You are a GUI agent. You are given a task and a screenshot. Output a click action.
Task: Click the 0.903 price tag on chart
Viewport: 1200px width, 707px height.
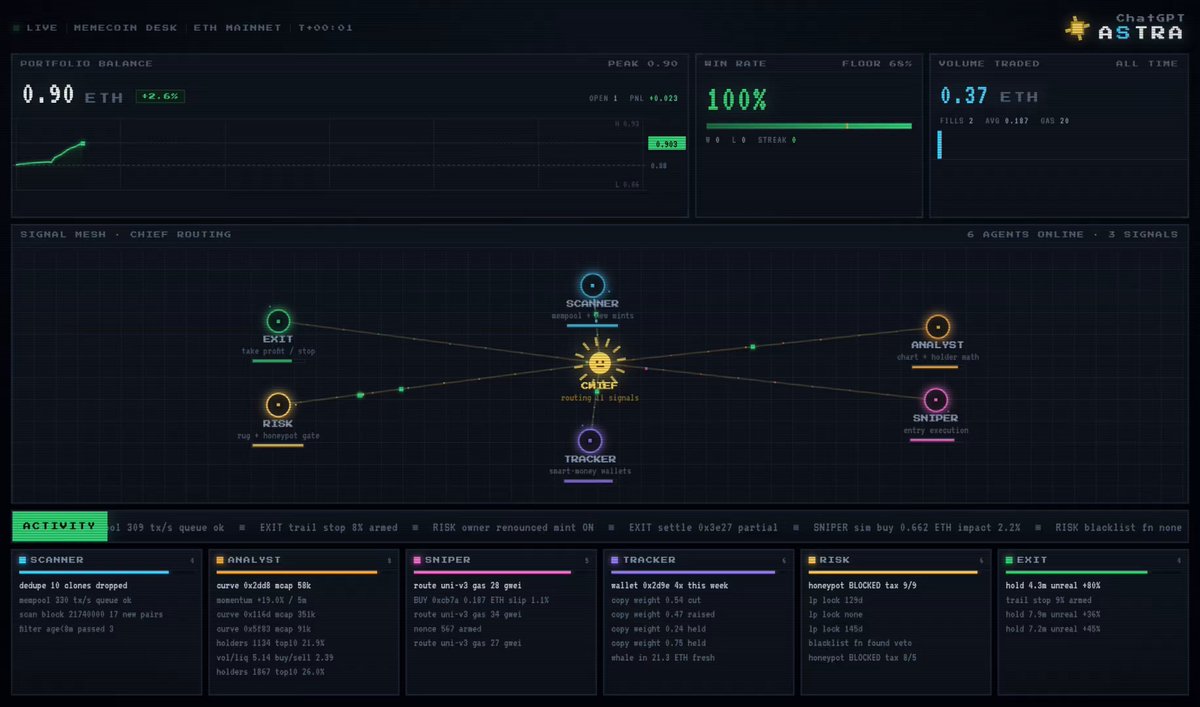[x=666, y=144]
